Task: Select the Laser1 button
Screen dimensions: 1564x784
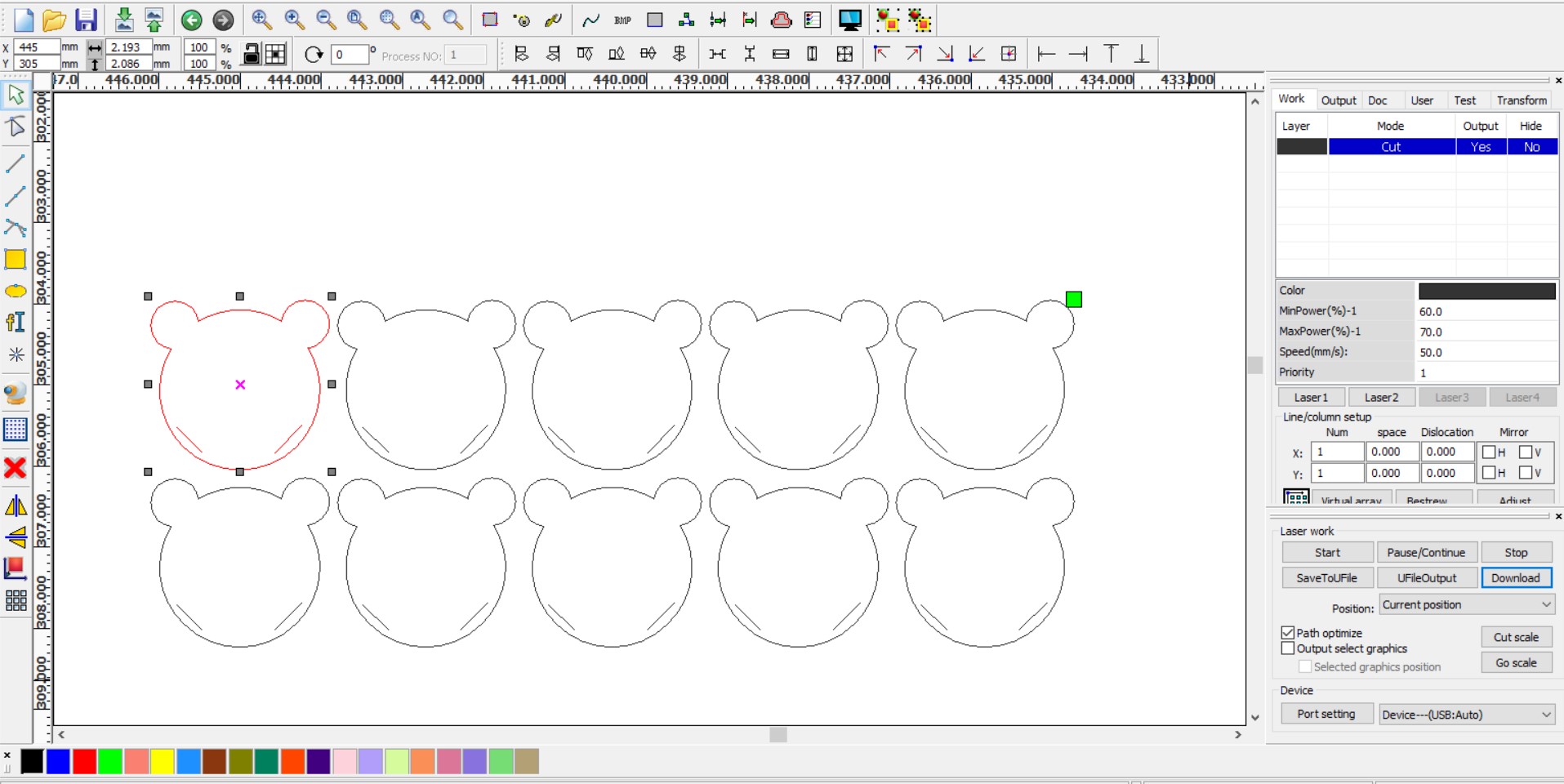Action: coord(1311,398)
